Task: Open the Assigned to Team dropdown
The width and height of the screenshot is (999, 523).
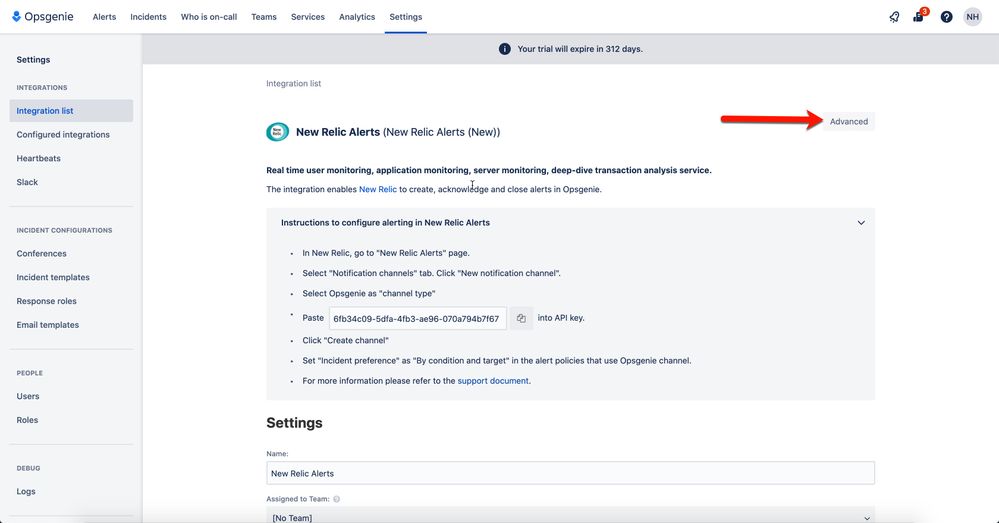Action: pyautogui.click(x=570, y=515)
